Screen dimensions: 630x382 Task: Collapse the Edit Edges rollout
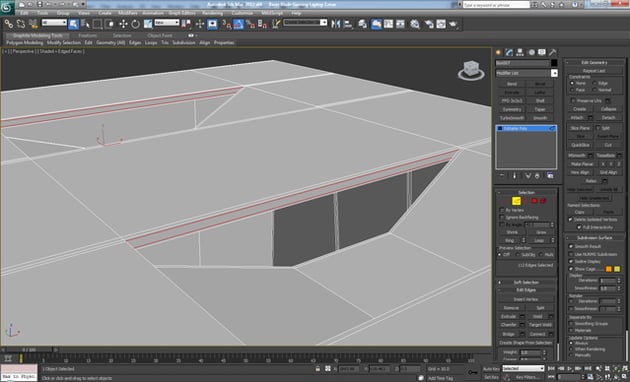pyautogui.click(x=526, y=290)
